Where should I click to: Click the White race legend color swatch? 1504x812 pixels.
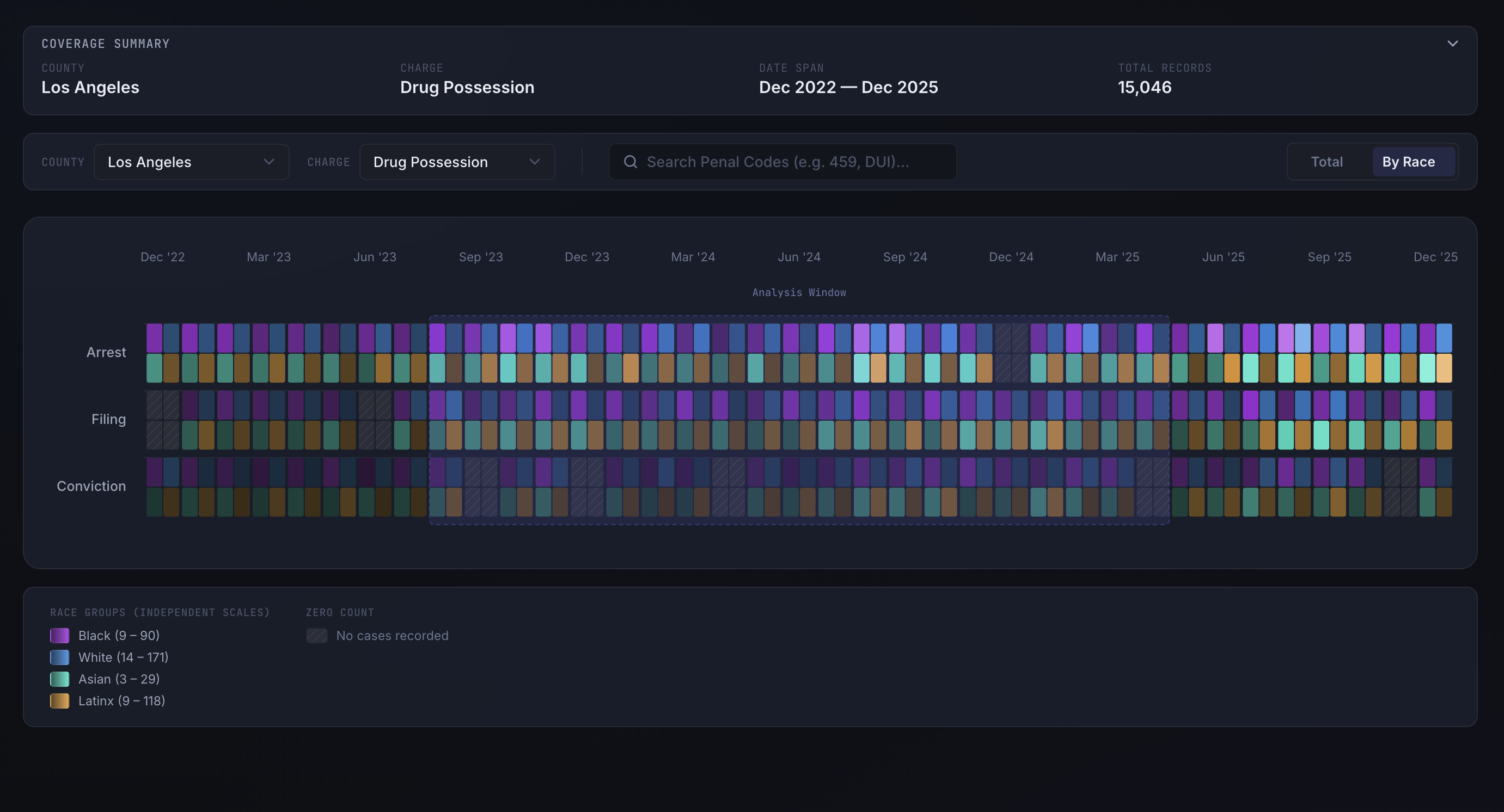(59, 657)
